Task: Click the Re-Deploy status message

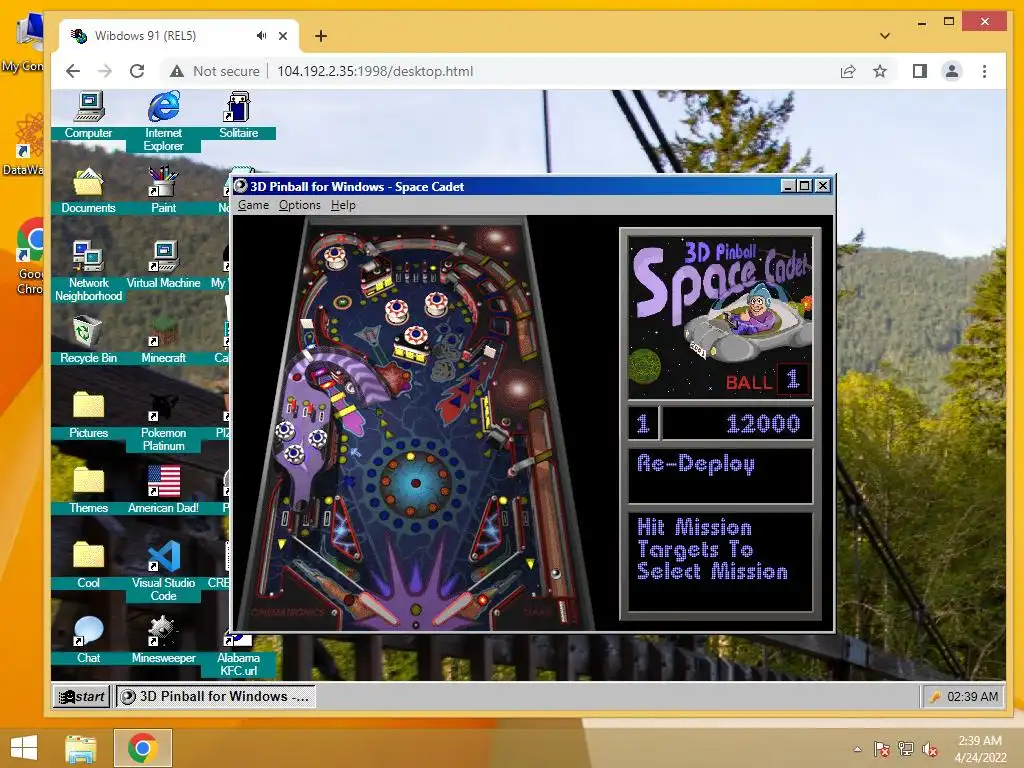Action: (696, 464)
